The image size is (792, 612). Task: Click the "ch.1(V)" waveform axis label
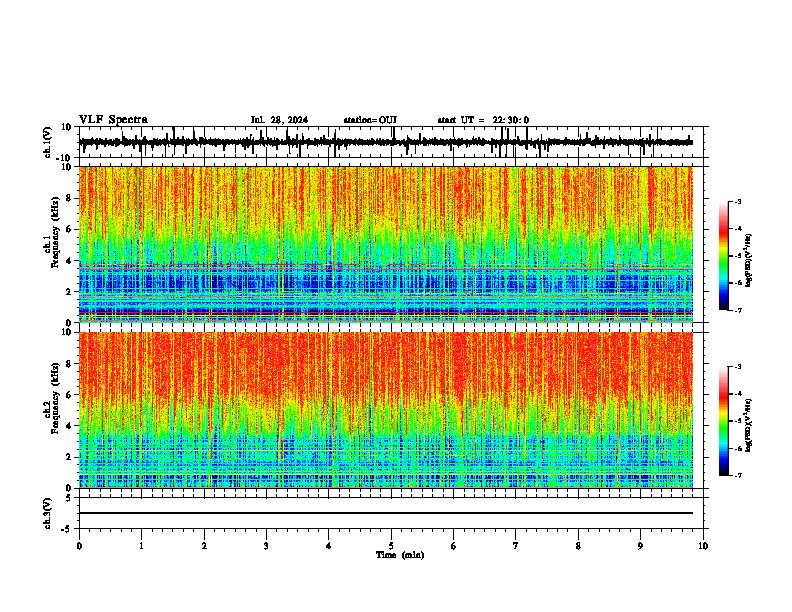click(48, 142)
